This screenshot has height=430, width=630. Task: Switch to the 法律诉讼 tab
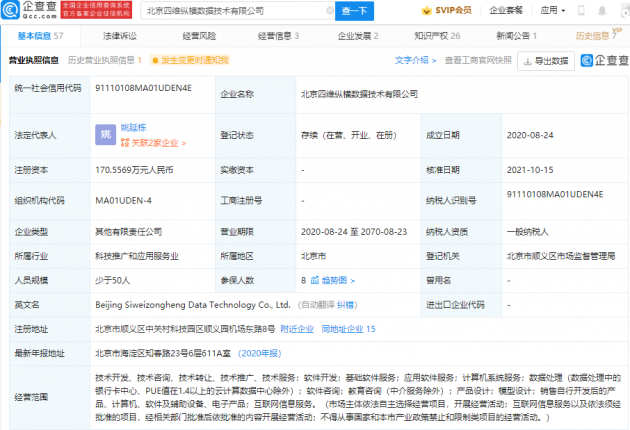120,36
